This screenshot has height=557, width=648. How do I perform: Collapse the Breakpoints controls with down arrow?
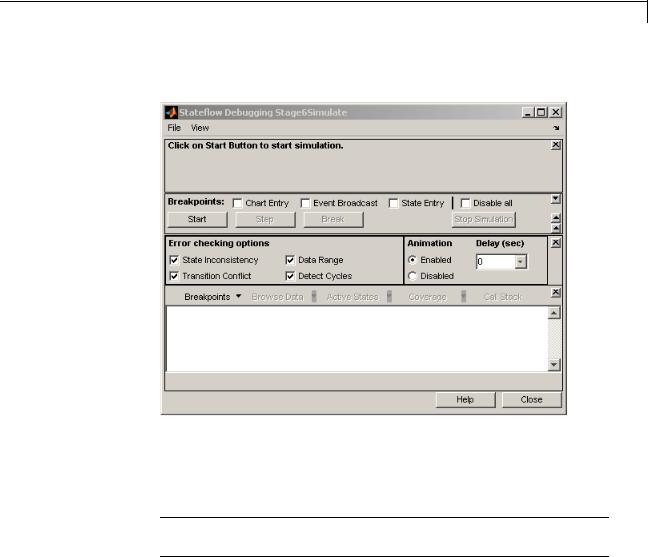(x=556, y=199)
